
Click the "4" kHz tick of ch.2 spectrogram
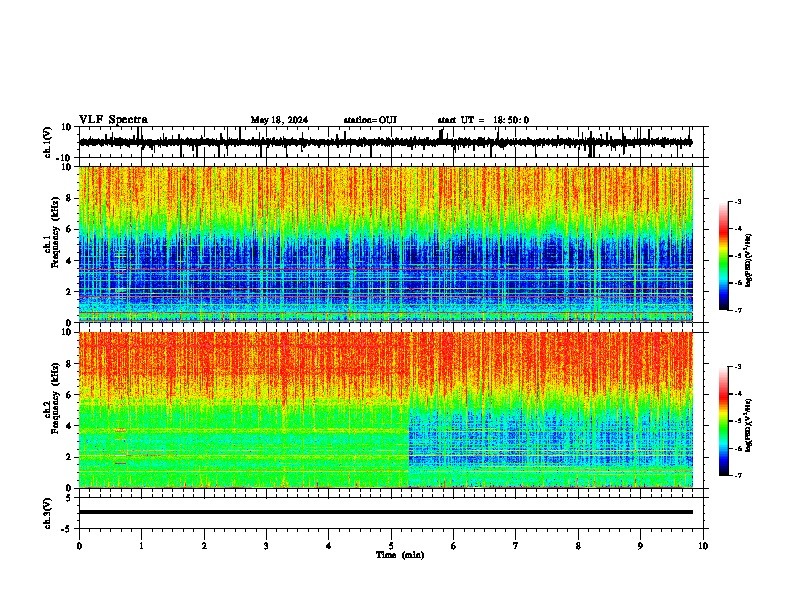69,426
